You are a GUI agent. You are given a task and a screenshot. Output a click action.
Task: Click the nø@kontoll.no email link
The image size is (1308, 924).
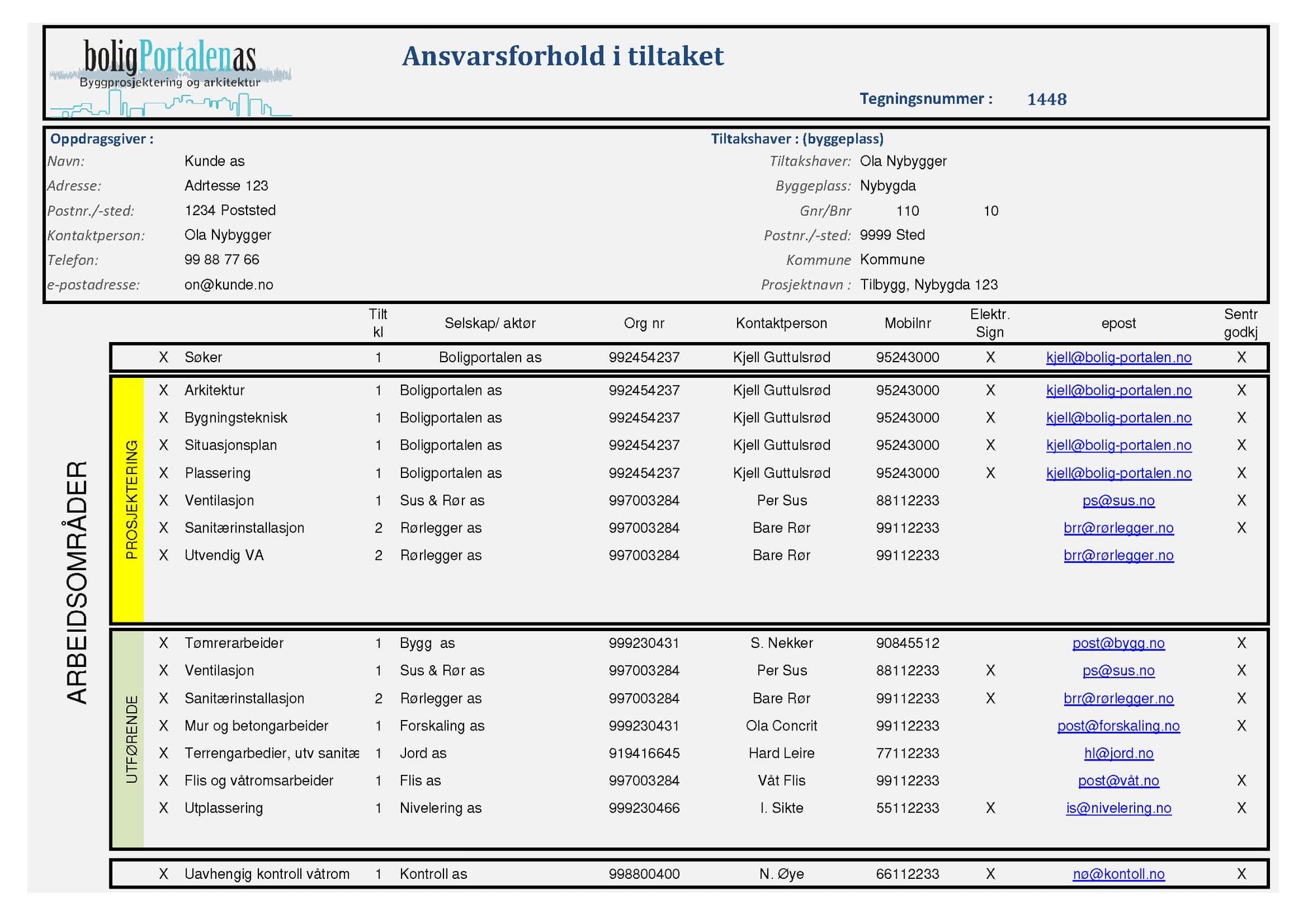click(x=1118, y=874)
